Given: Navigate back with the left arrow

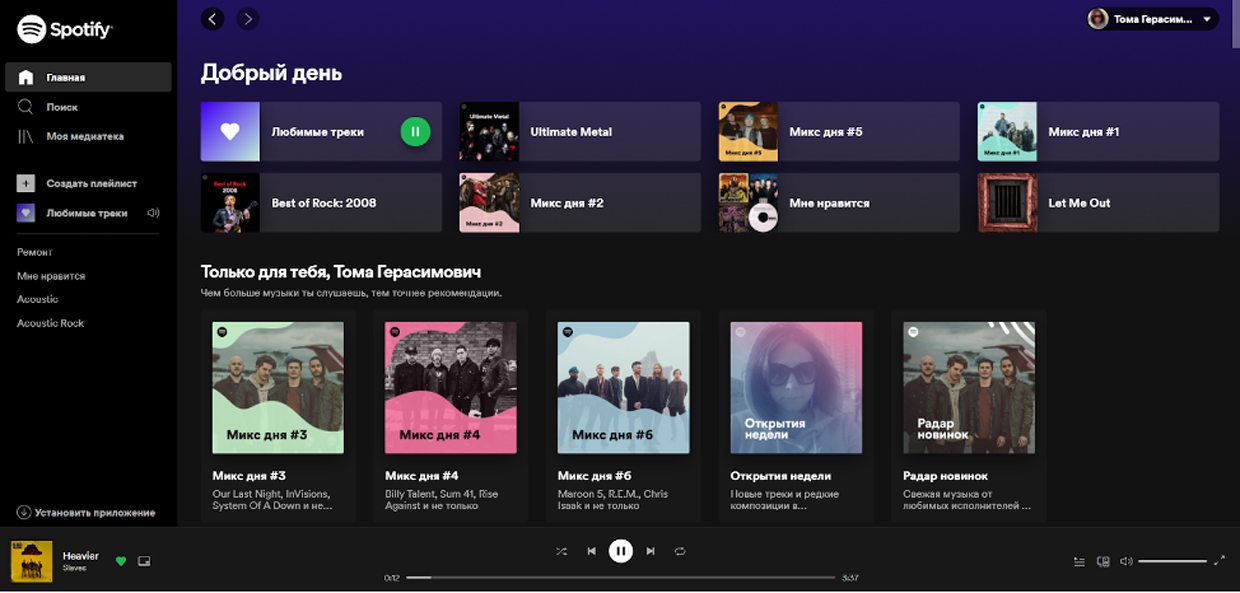Looking at the screenshot, I should [212, 18].
